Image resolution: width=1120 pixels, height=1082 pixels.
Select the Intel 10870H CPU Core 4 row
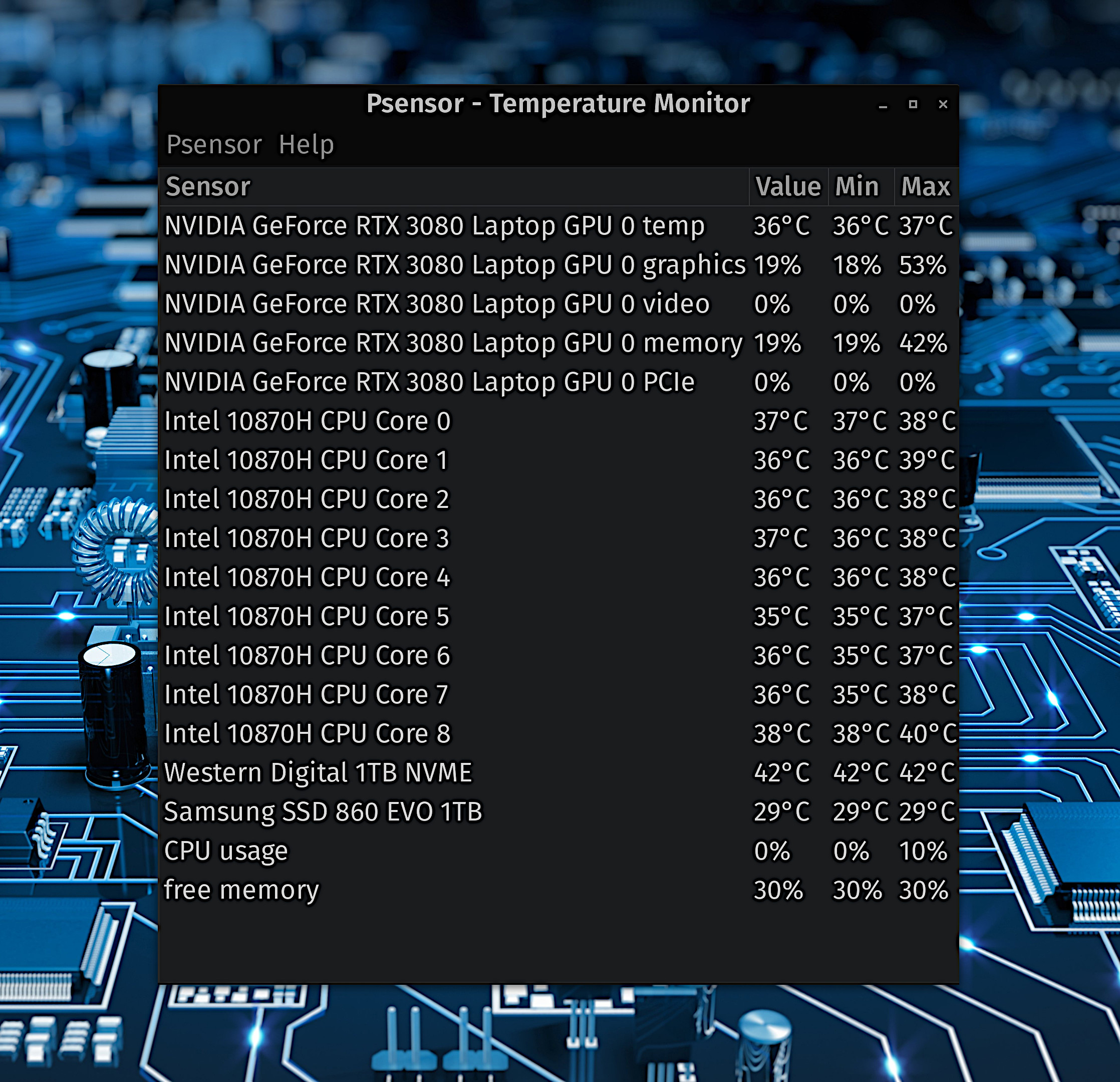(558, 577)
